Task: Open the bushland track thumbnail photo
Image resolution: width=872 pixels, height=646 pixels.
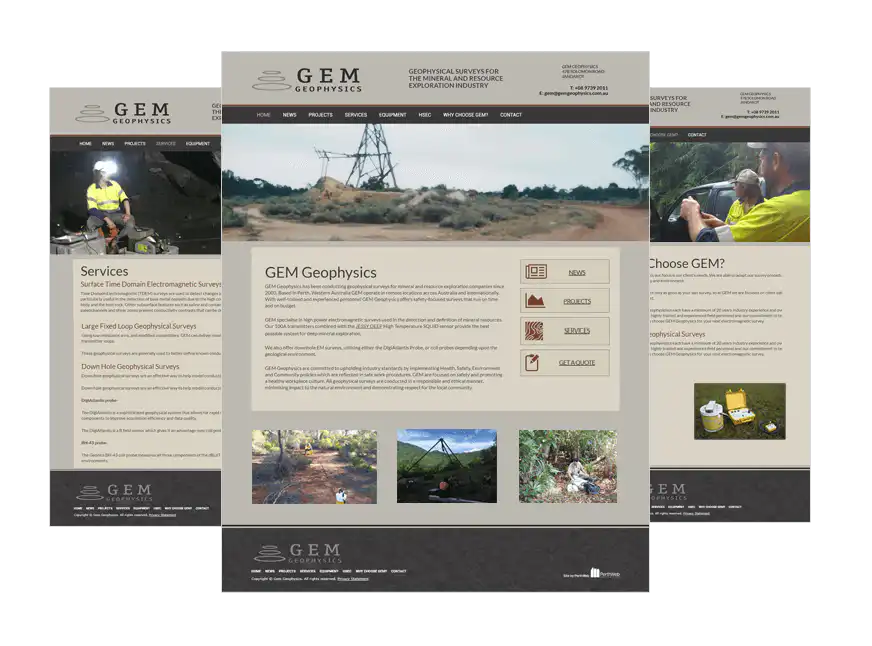Action: pos(314,466)
